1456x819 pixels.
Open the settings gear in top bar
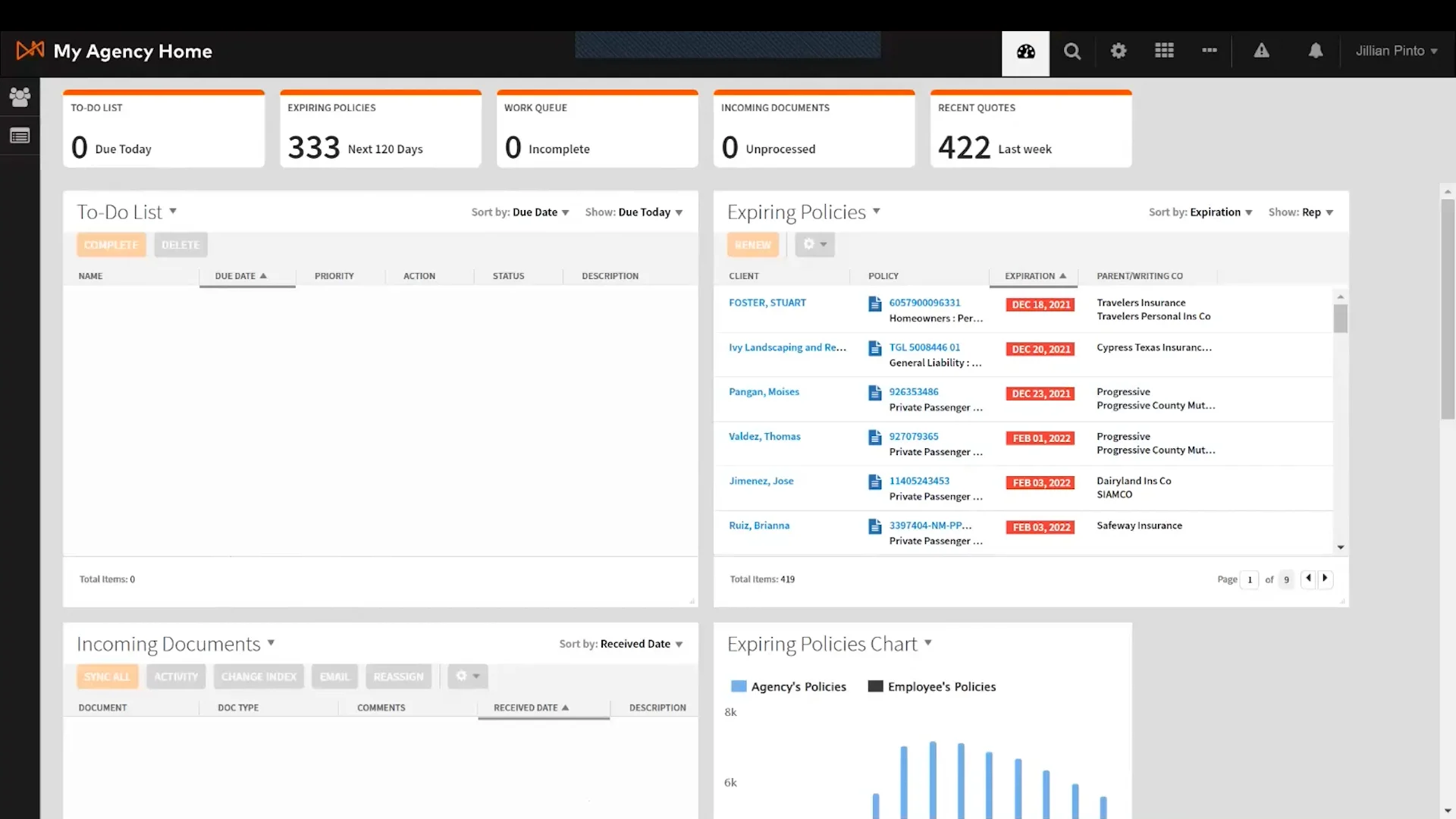1118,51
